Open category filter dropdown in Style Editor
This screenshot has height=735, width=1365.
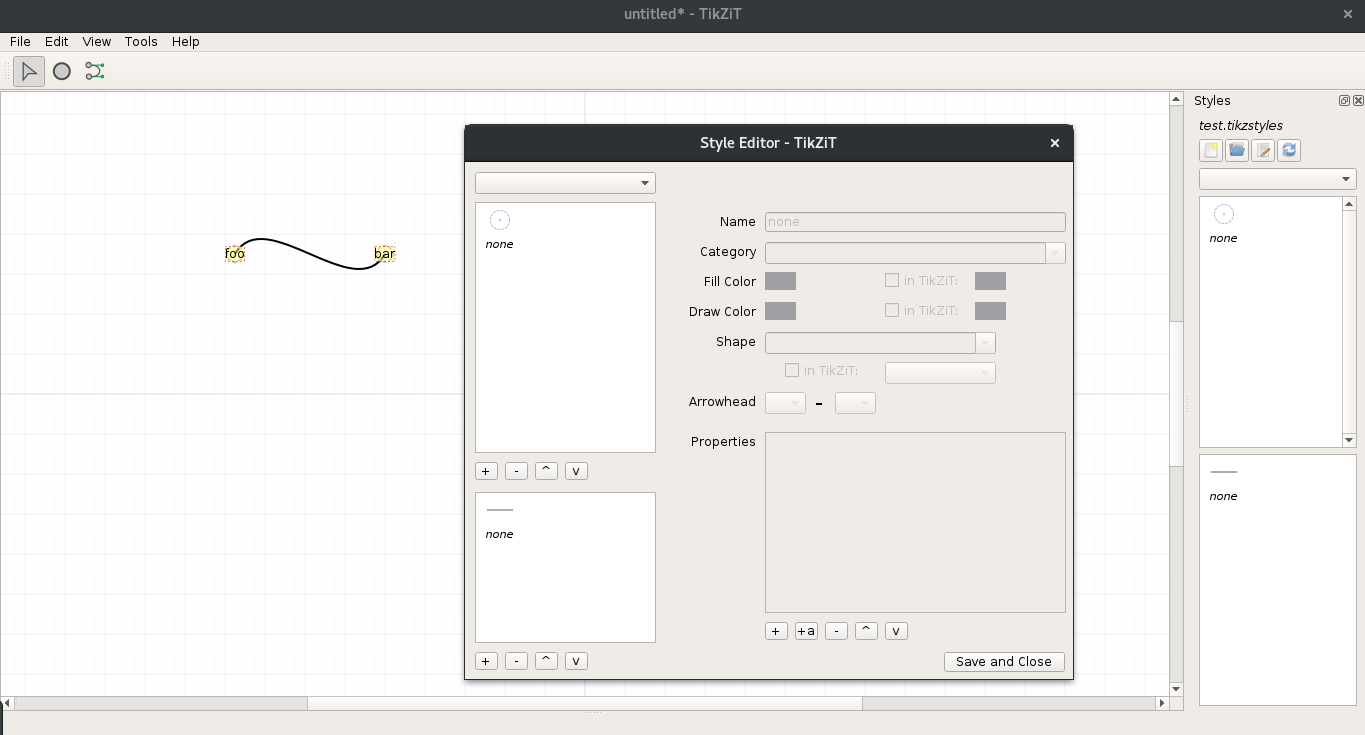tap(565, 183)
